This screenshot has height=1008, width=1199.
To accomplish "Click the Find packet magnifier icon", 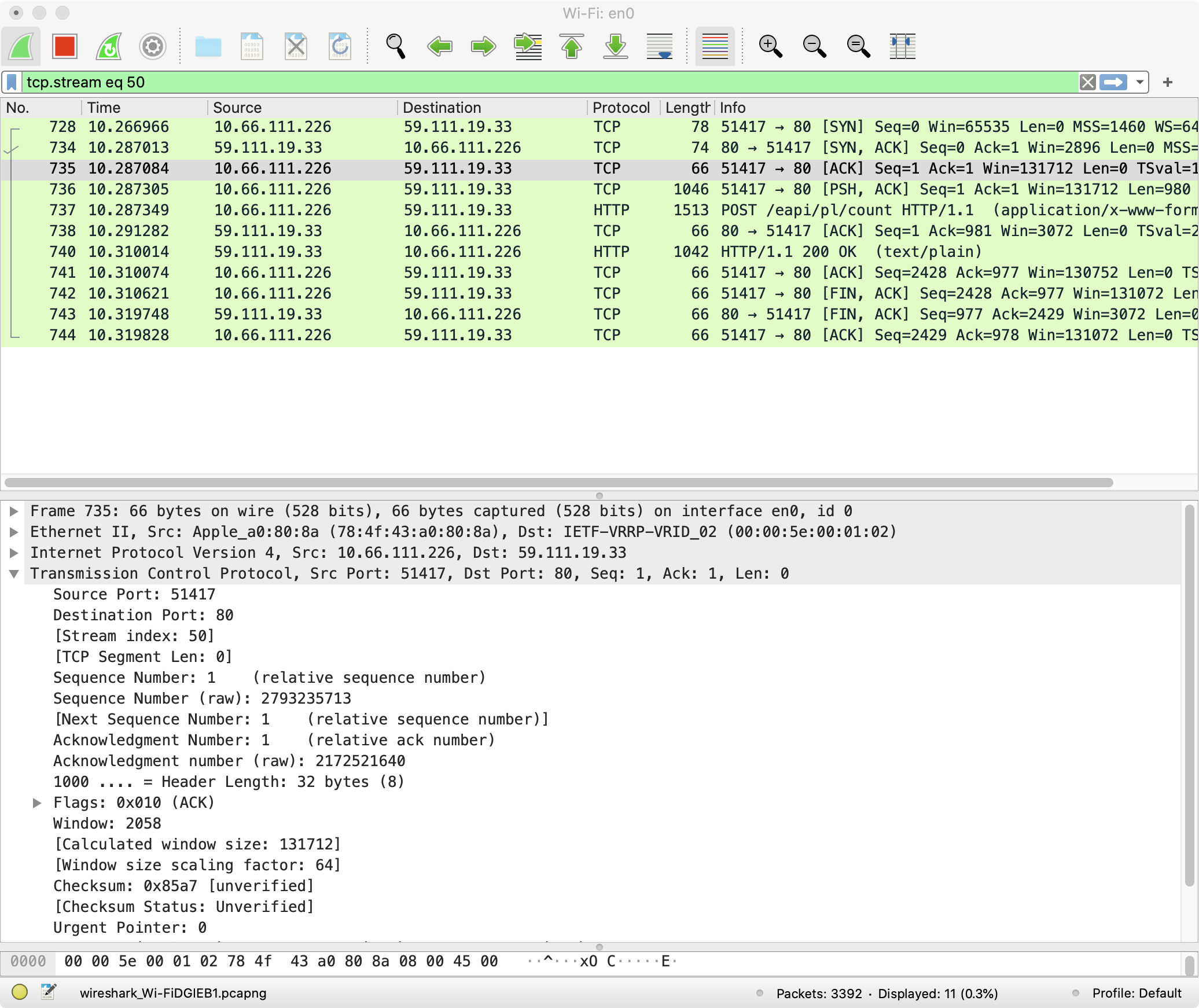I will (396, 46).
